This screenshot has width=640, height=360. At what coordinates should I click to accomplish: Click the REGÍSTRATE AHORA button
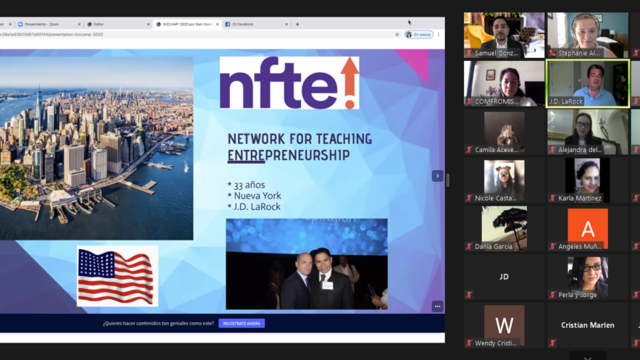point(242,323)
